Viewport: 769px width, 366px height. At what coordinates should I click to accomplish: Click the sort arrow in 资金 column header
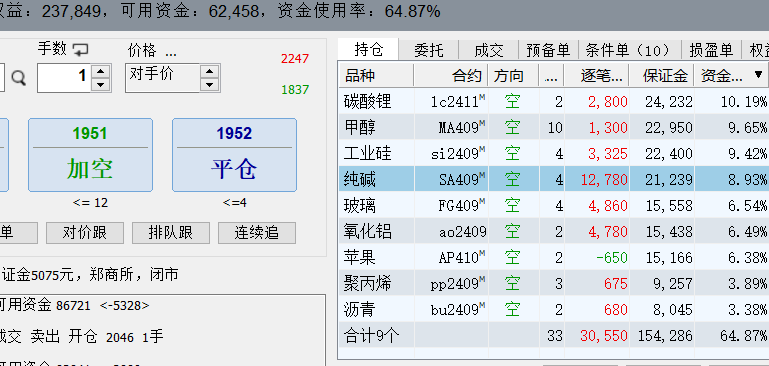[758, 75]
